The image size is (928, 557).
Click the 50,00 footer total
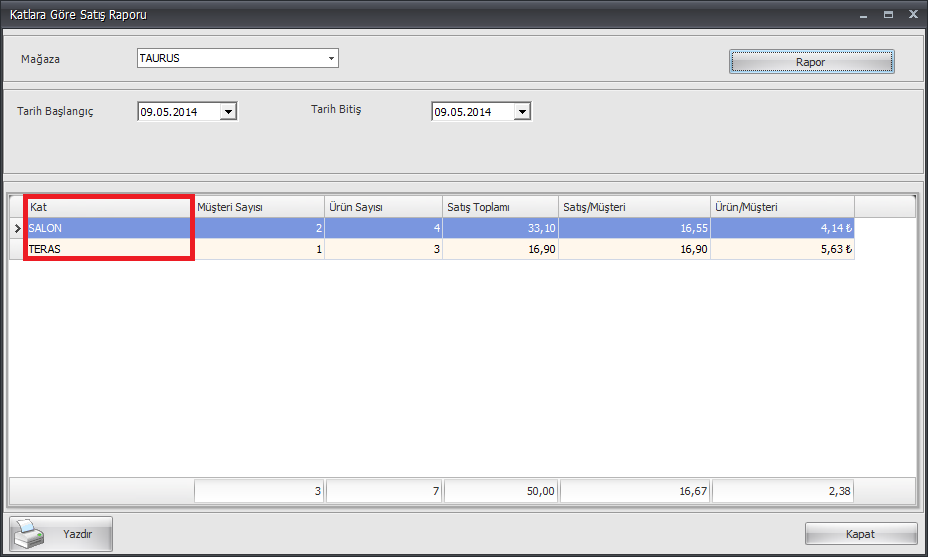(501, 491)
